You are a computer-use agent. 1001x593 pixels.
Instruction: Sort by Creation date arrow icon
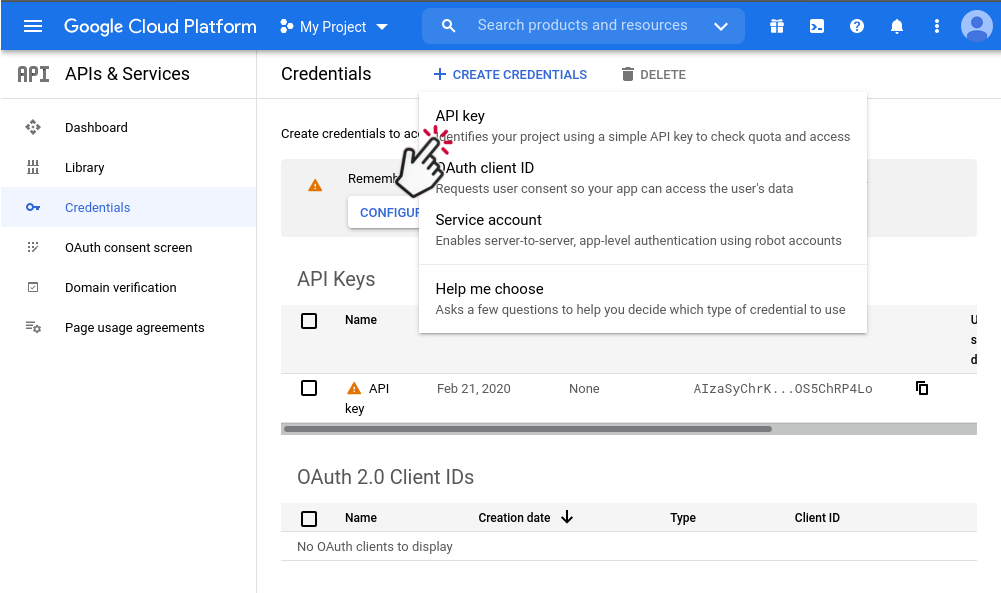(x=567, y=517)
